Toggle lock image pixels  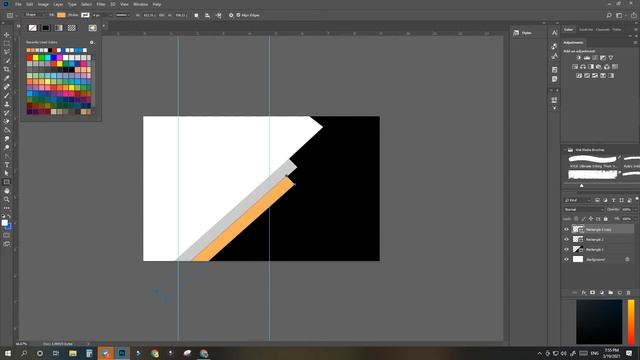[x=583, y=219]
